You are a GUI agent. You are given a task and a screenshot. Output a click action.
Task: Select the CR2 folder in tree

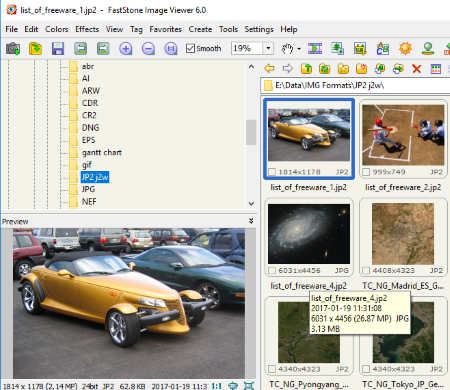(89, 115)
